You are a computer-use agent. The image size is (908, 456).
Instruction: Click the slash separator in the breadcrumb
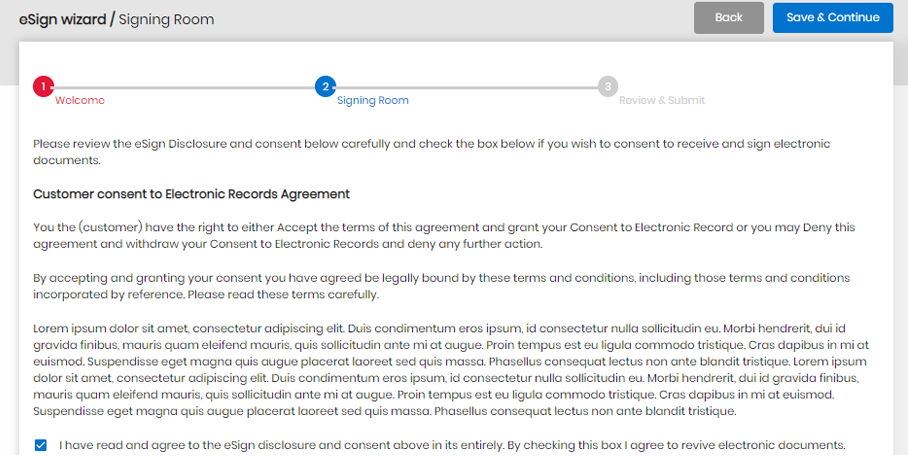click(112, 19)
